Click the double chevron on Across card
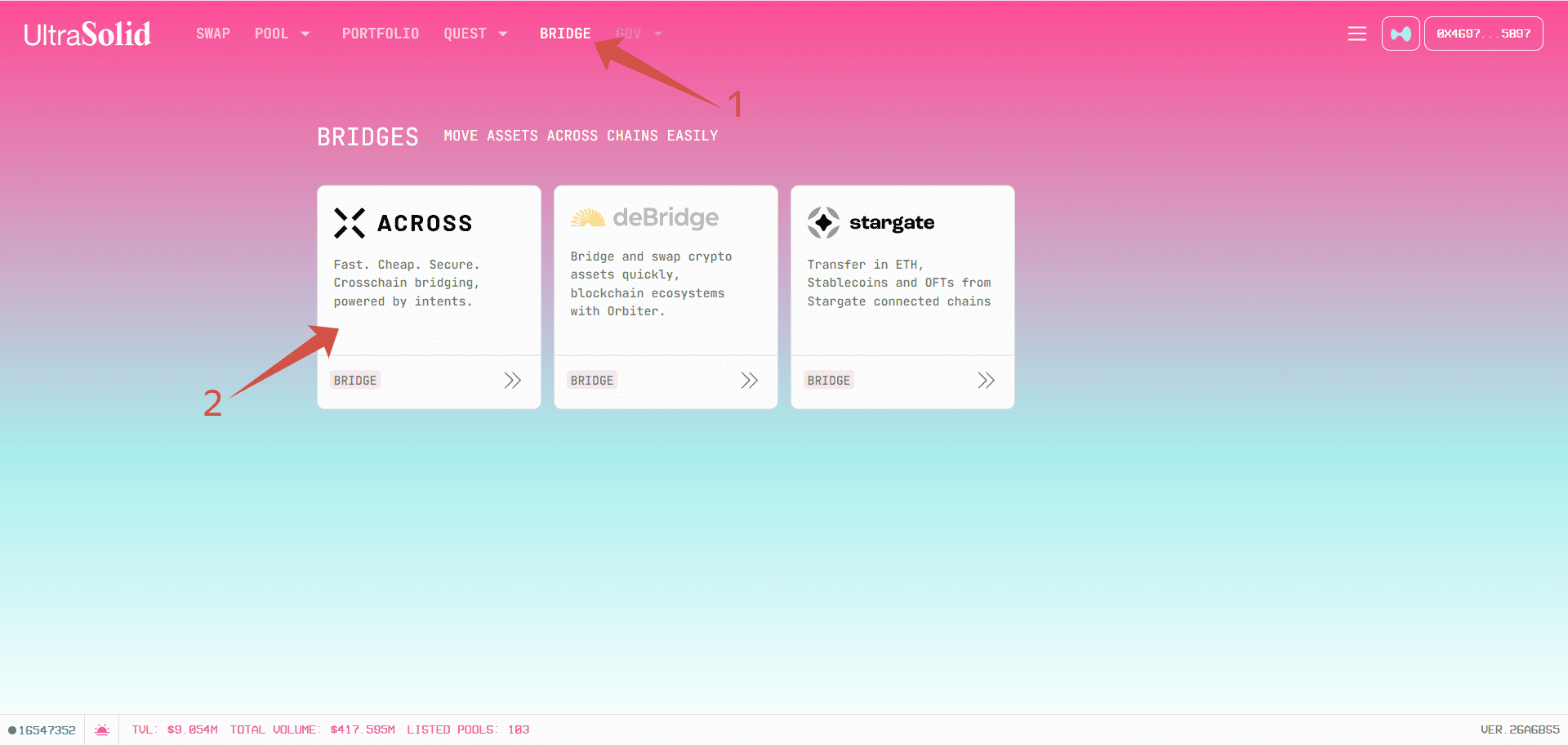 pyautogui.click(x=512, y=381)
